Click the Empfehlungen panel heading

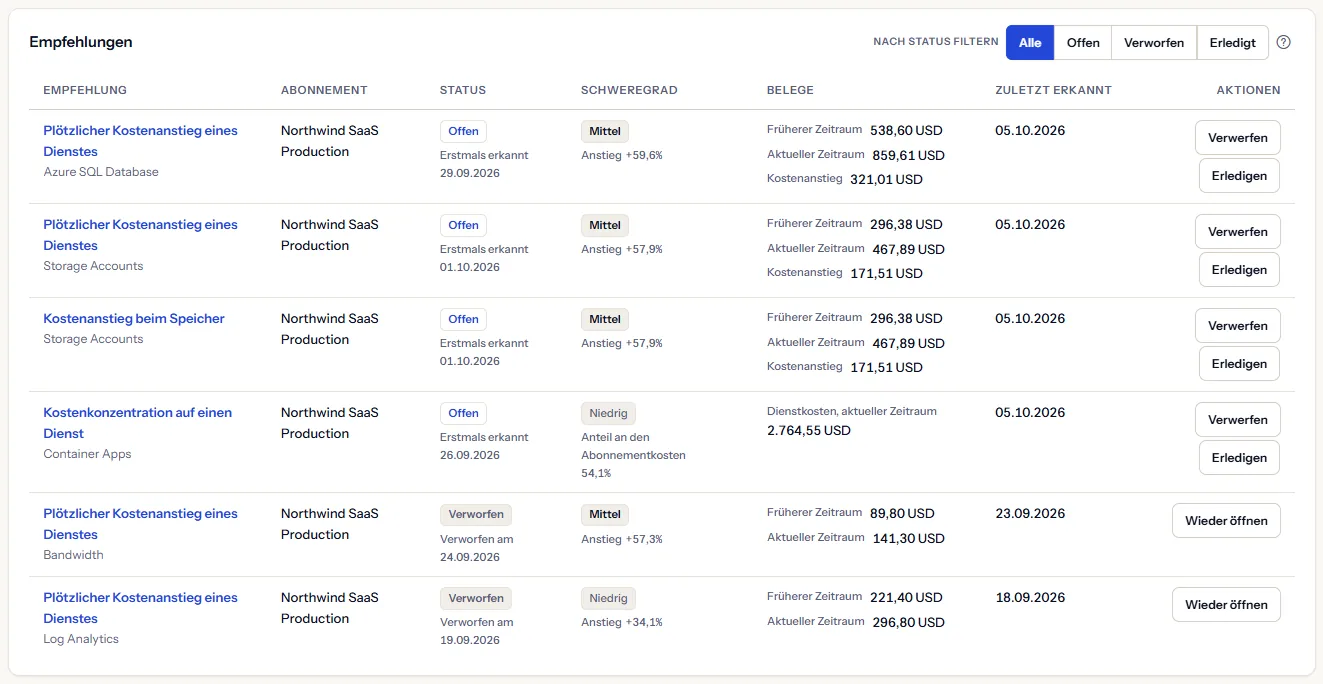tap(81, 42)
